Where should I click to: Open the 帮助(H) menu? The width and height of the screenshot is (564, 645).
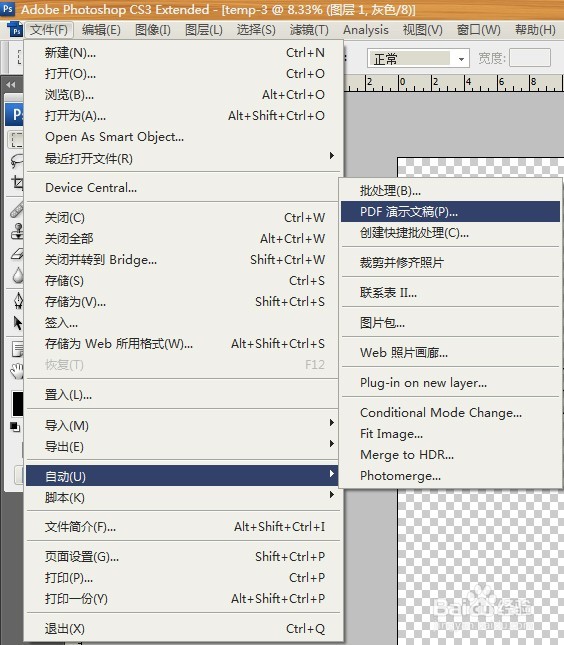(535, 30)
